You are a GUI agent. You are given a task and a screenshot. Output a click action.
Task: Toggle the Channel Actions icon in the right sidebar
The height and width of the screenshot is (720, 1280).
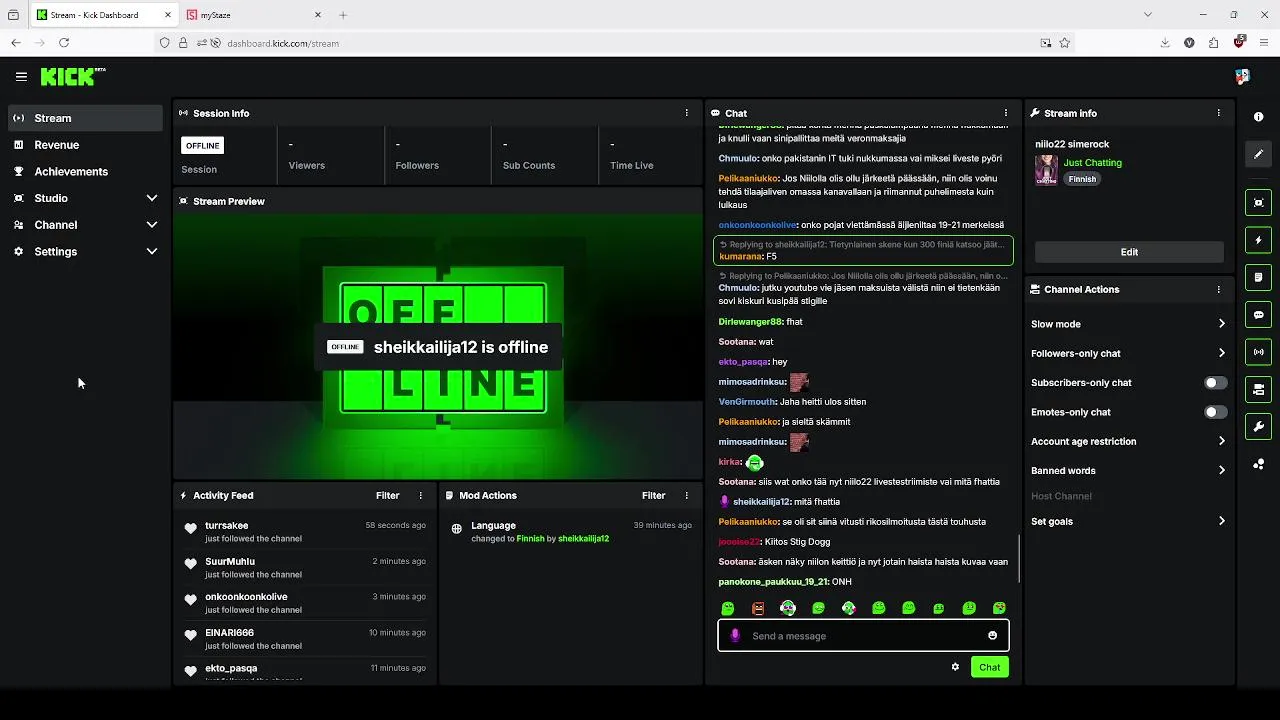tap(1258, 389)
